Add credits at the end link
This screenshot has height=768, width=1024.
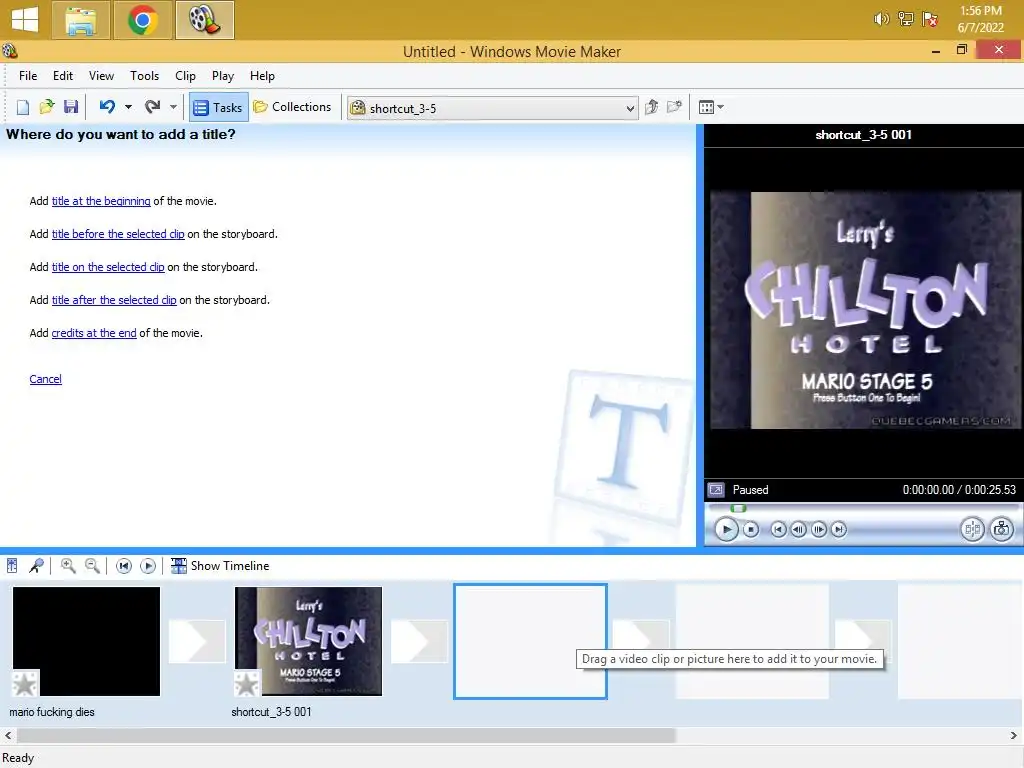coord(94,333)
